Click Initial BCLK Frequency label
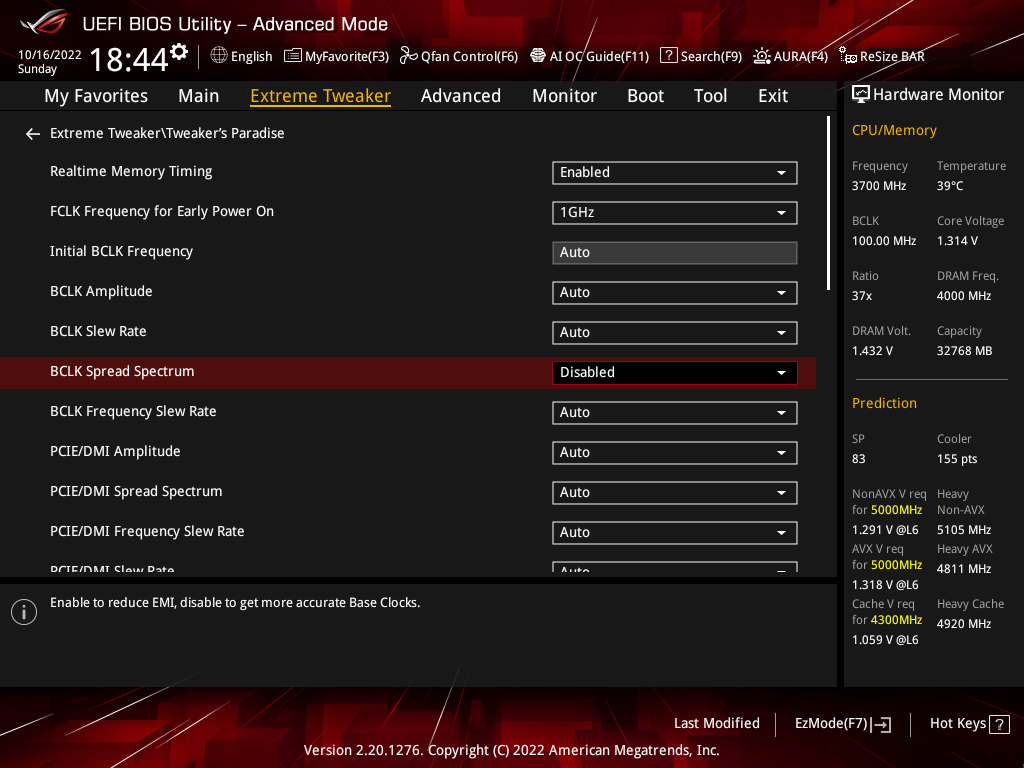This screenshot has height=768, width=1024. coord(121,252)
